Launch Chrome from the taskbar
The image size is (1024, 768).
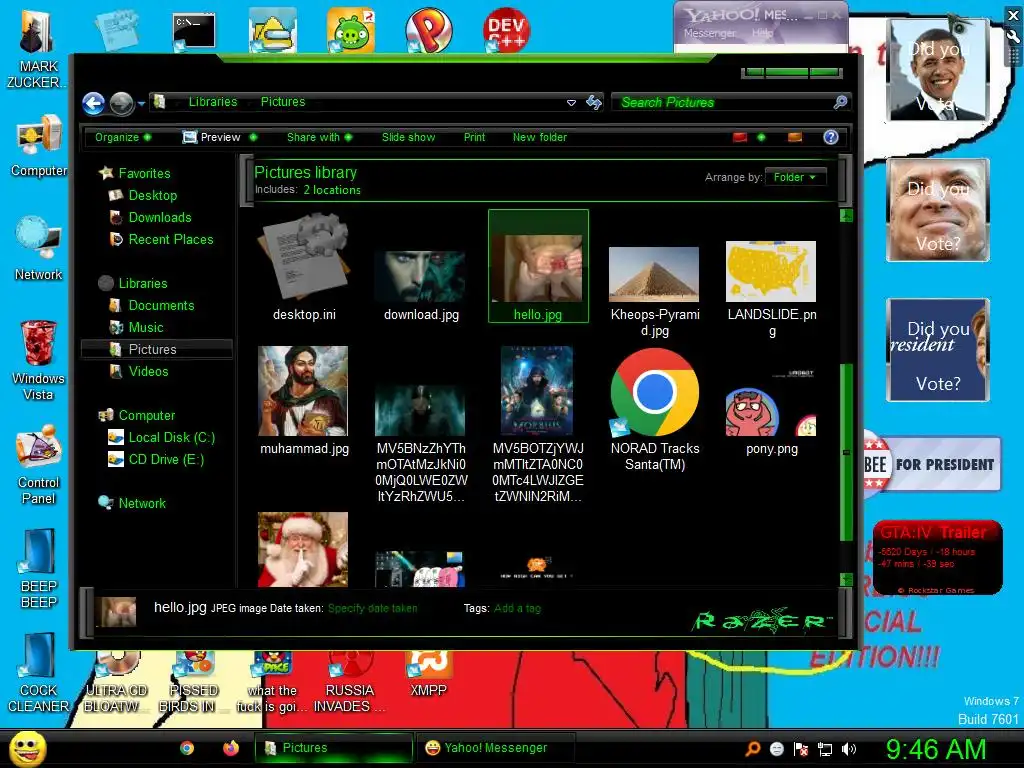click(x=187, y=748)
